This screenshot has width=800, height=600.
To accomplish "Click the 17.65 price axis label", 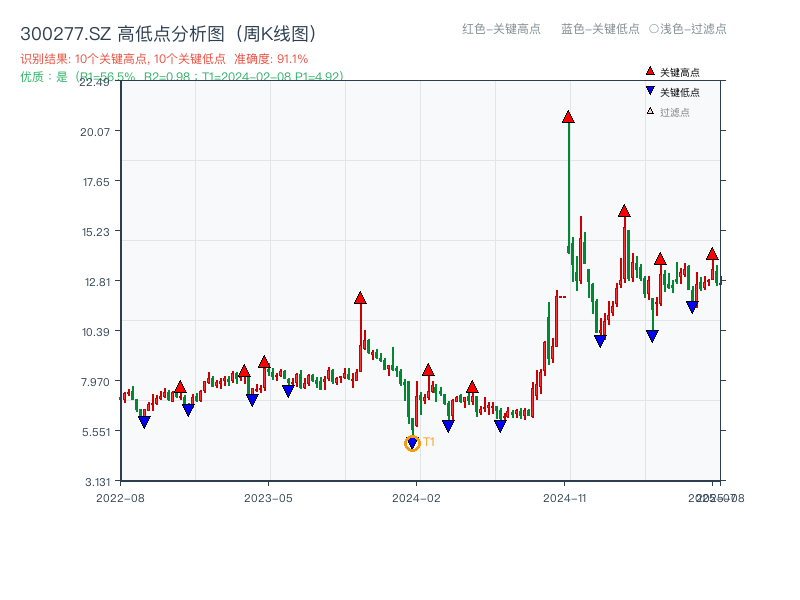I will 96,182.
